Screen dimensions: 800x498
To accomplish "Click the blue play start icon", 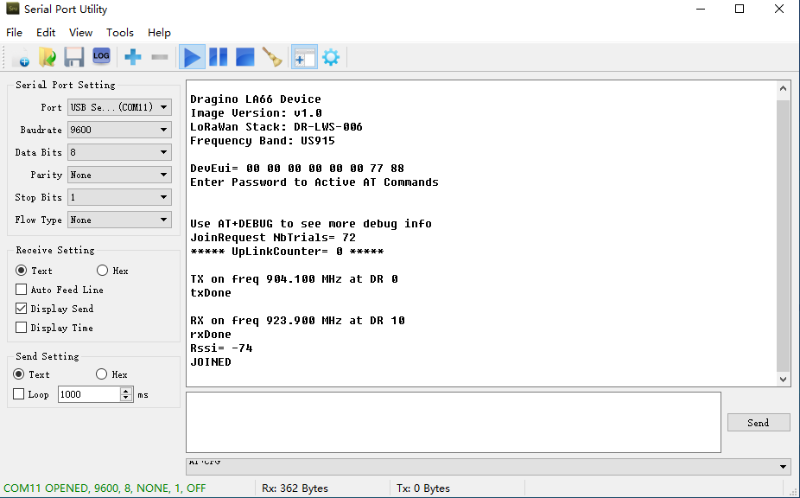I will tap(192, 57).
